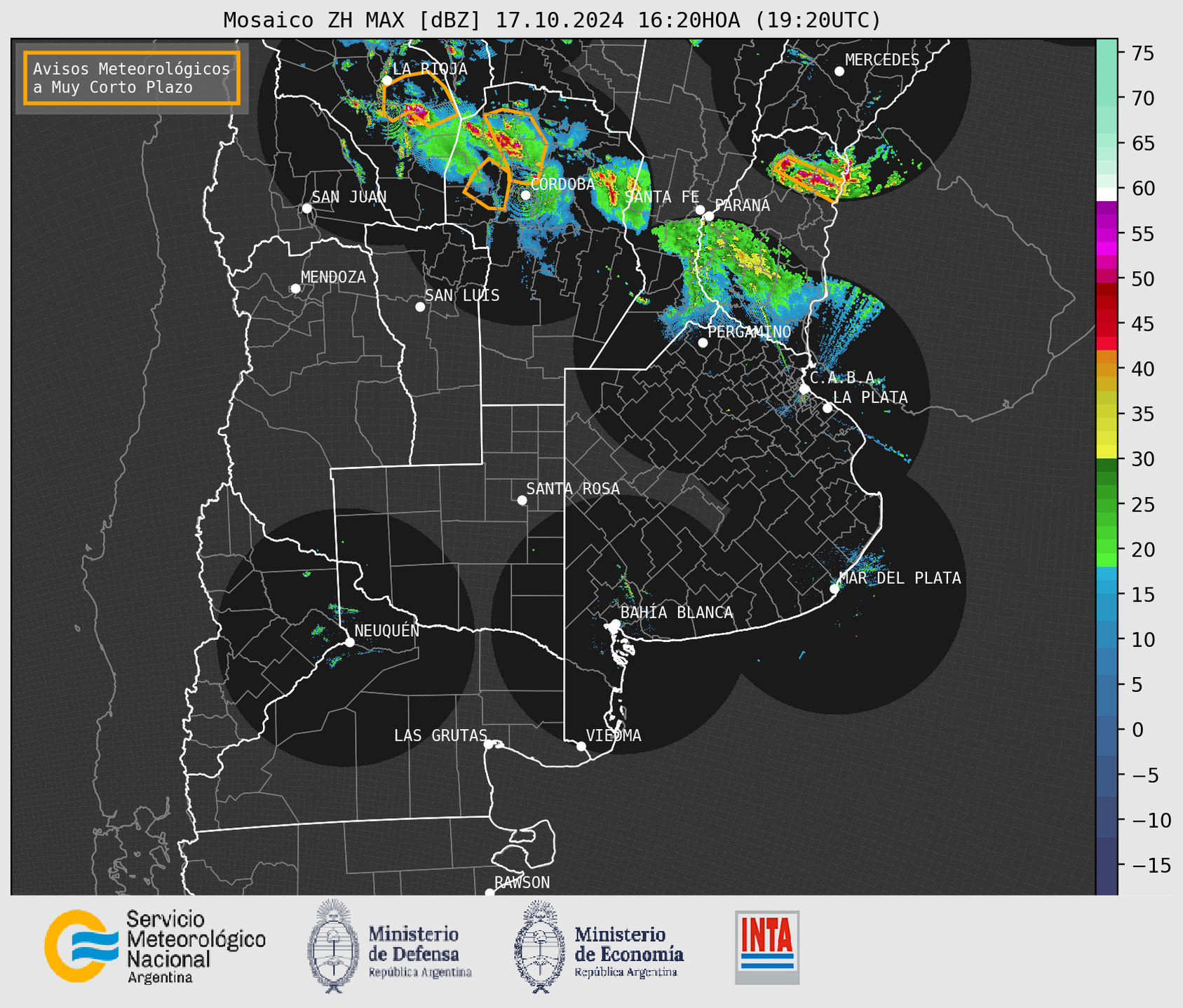Click the CORDOBA city dot

525,195
